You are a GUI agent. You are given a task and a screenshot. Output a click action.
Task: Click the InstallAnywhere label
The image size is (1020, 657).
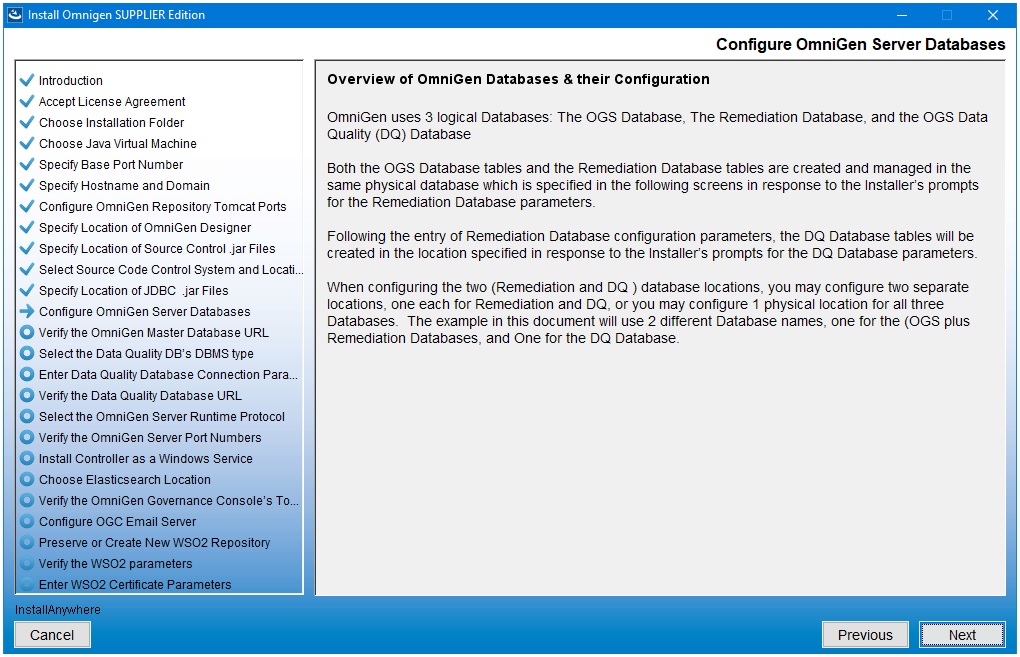click(x=58, y=610)
